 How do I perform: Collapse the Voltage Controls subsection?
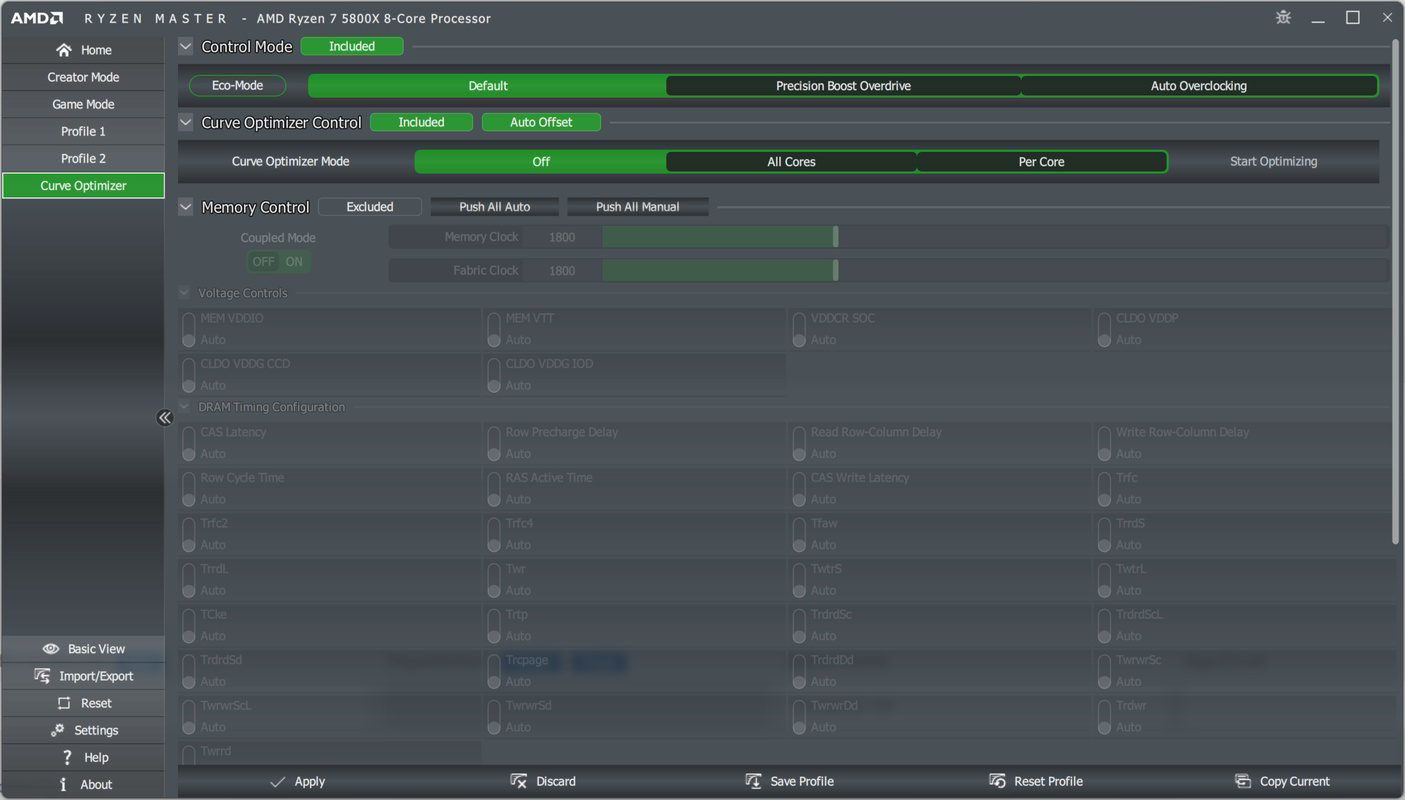[x=184, y=293]
